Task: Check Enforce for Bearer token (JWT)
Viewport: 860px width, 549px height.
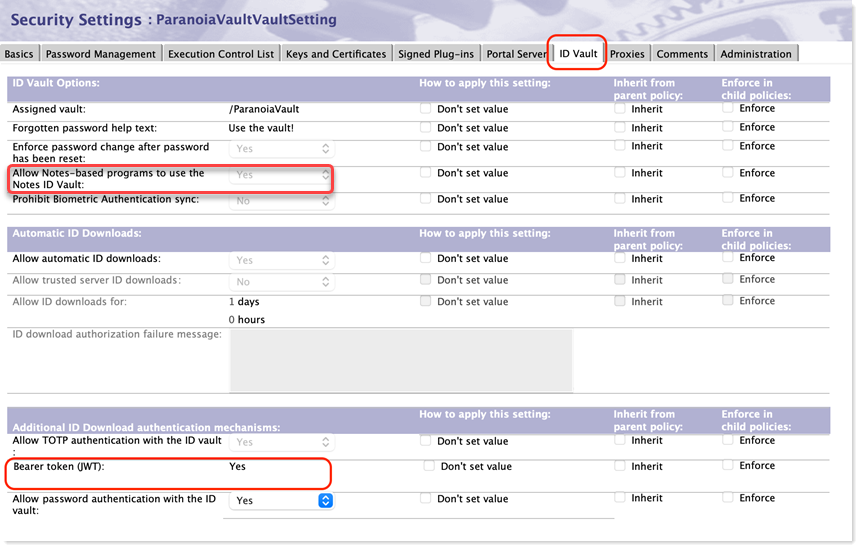Action: (x=728, y=465)
